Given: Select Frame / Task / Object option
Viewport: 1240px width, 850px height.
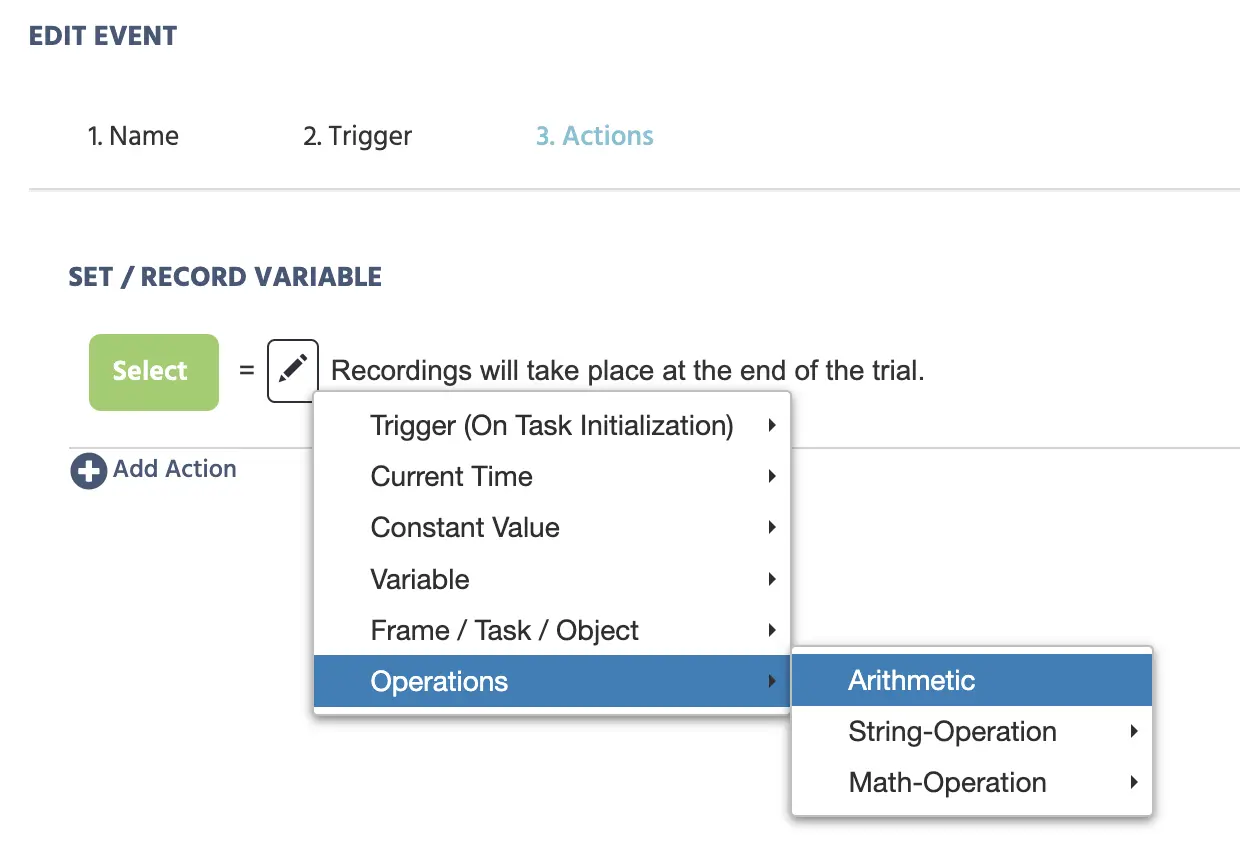Looking at the screenshot, I should click(x=504, y=631).
